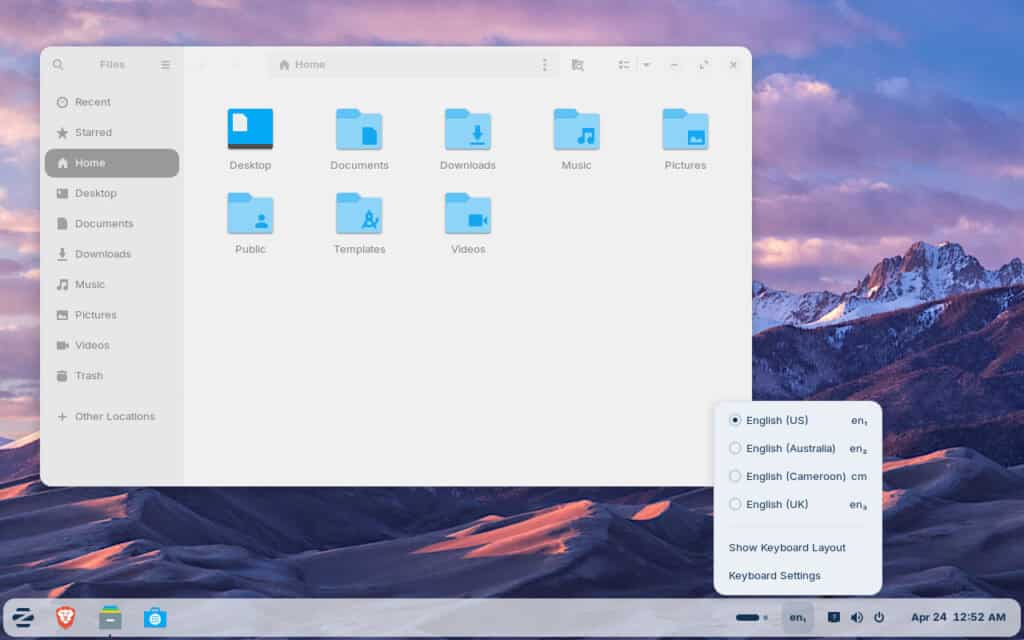1024x640 pixels.
Task: Choose the English (Cameroon) layout
Action: 797,477
